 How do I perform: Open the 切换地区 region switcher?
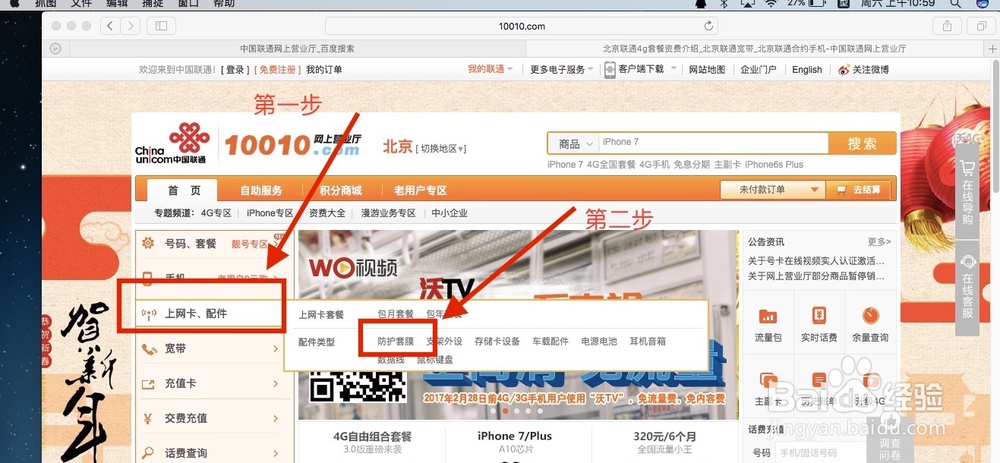tap(441, 149)
